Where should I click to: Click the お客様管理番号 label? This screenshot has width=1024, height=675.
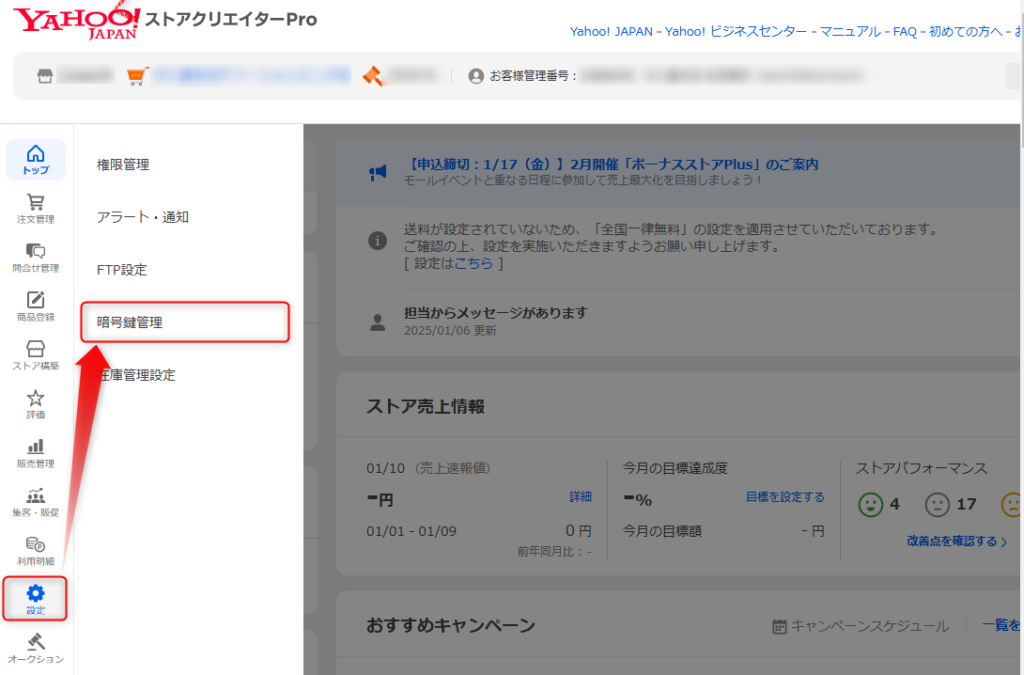533,76
